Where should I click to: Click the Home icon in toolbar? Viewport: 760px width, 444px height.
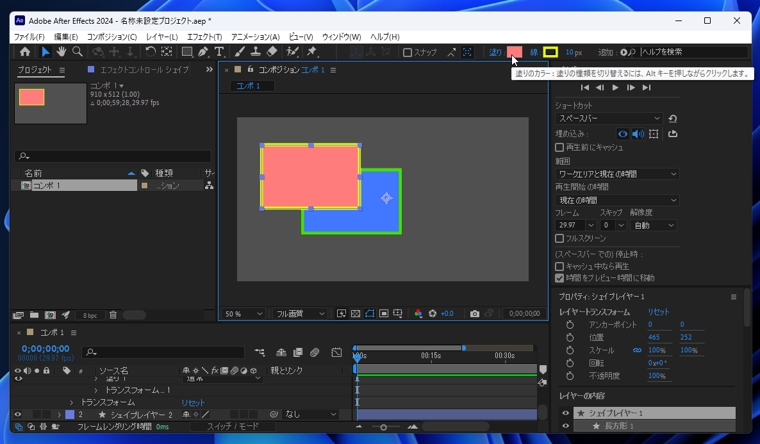pyautogui.click(x=25, y=52)
